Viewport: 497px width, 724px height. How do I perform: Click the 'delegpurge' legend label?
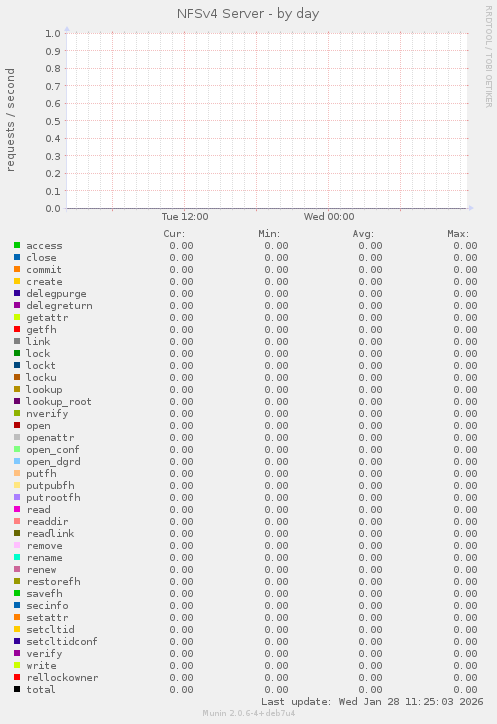click(56, 294)
